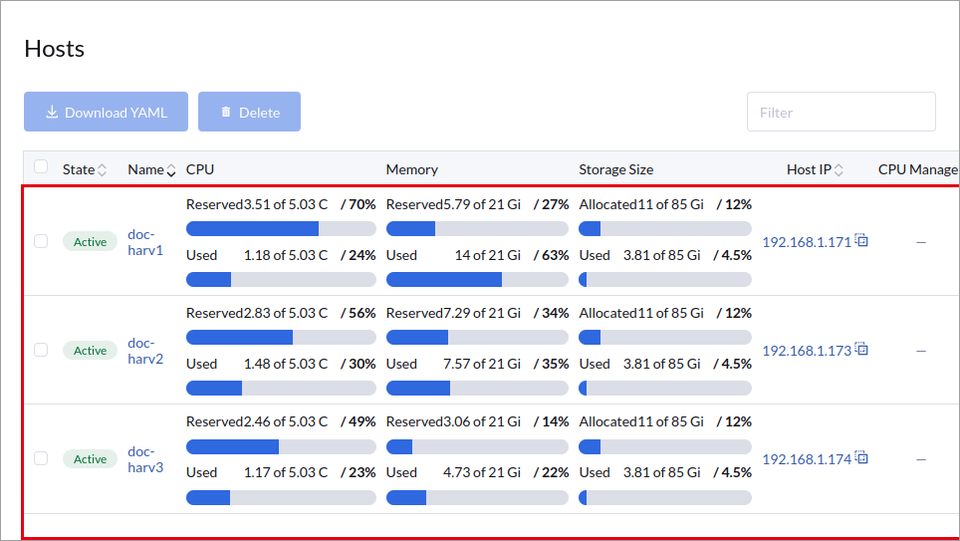This screenshot has height=541, width=960.
Task: Click doc-harv1 '/ 70%' CPU percentage
Action: click(358, 204)
